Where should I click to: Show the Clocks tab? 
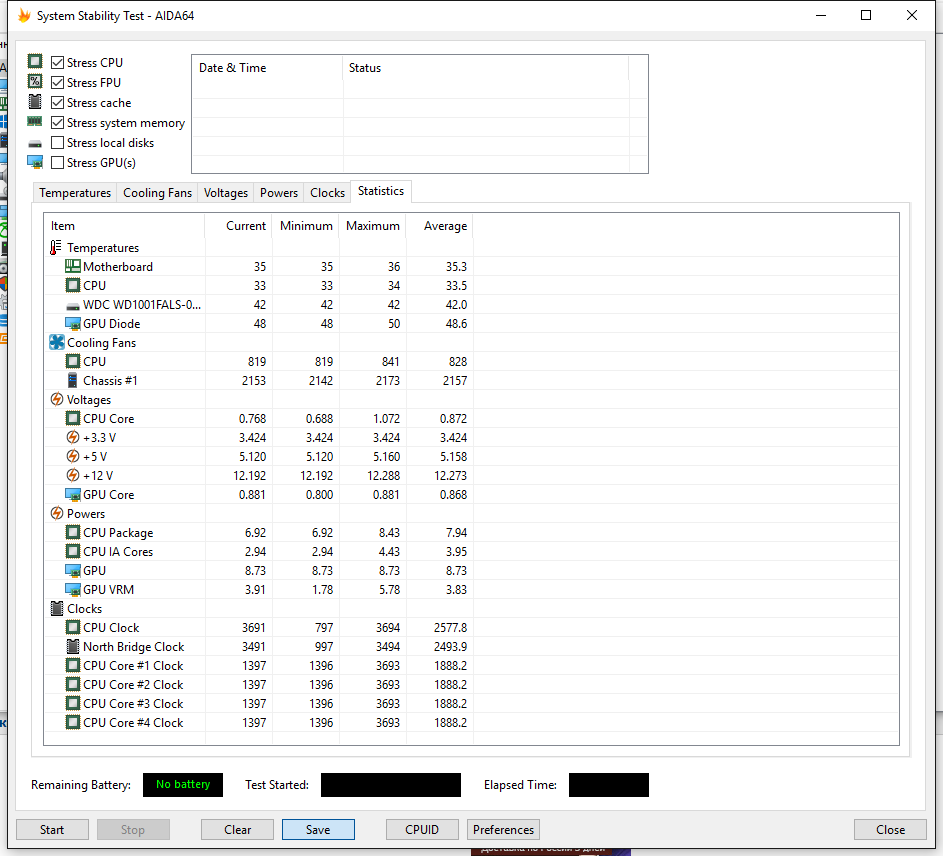click(327, 192)
